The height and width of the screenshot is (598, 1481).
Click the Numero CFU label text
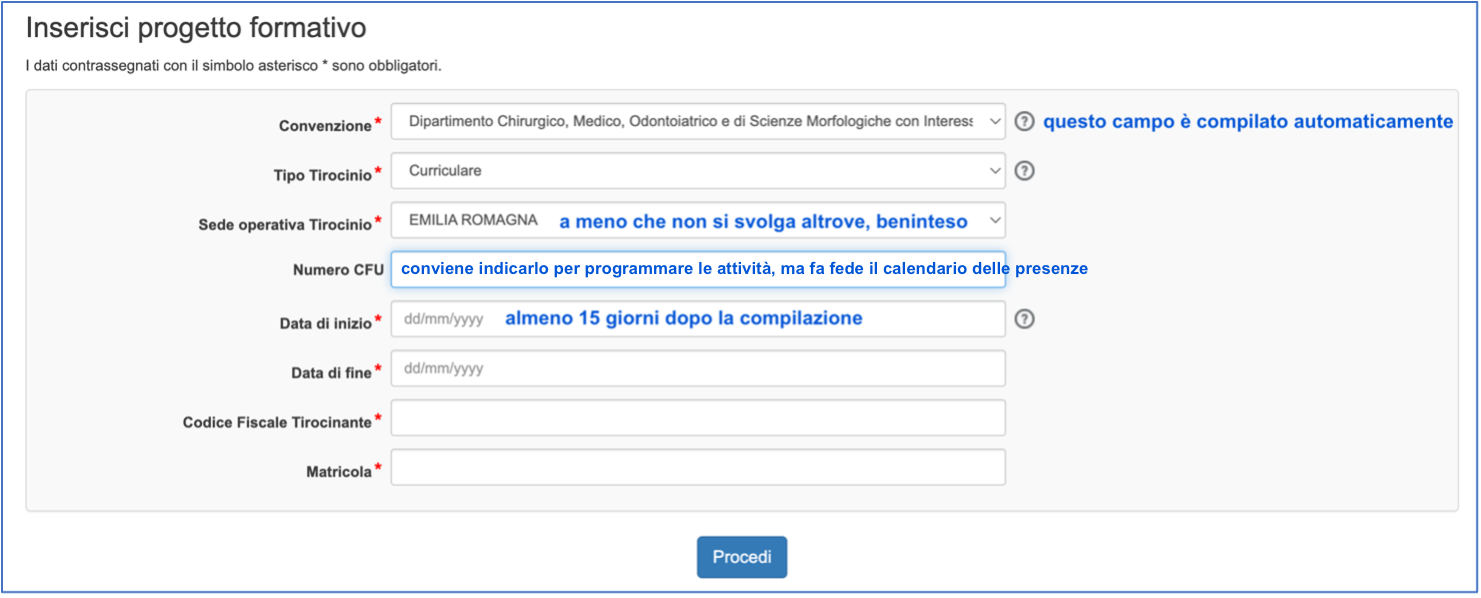[338, 270]
